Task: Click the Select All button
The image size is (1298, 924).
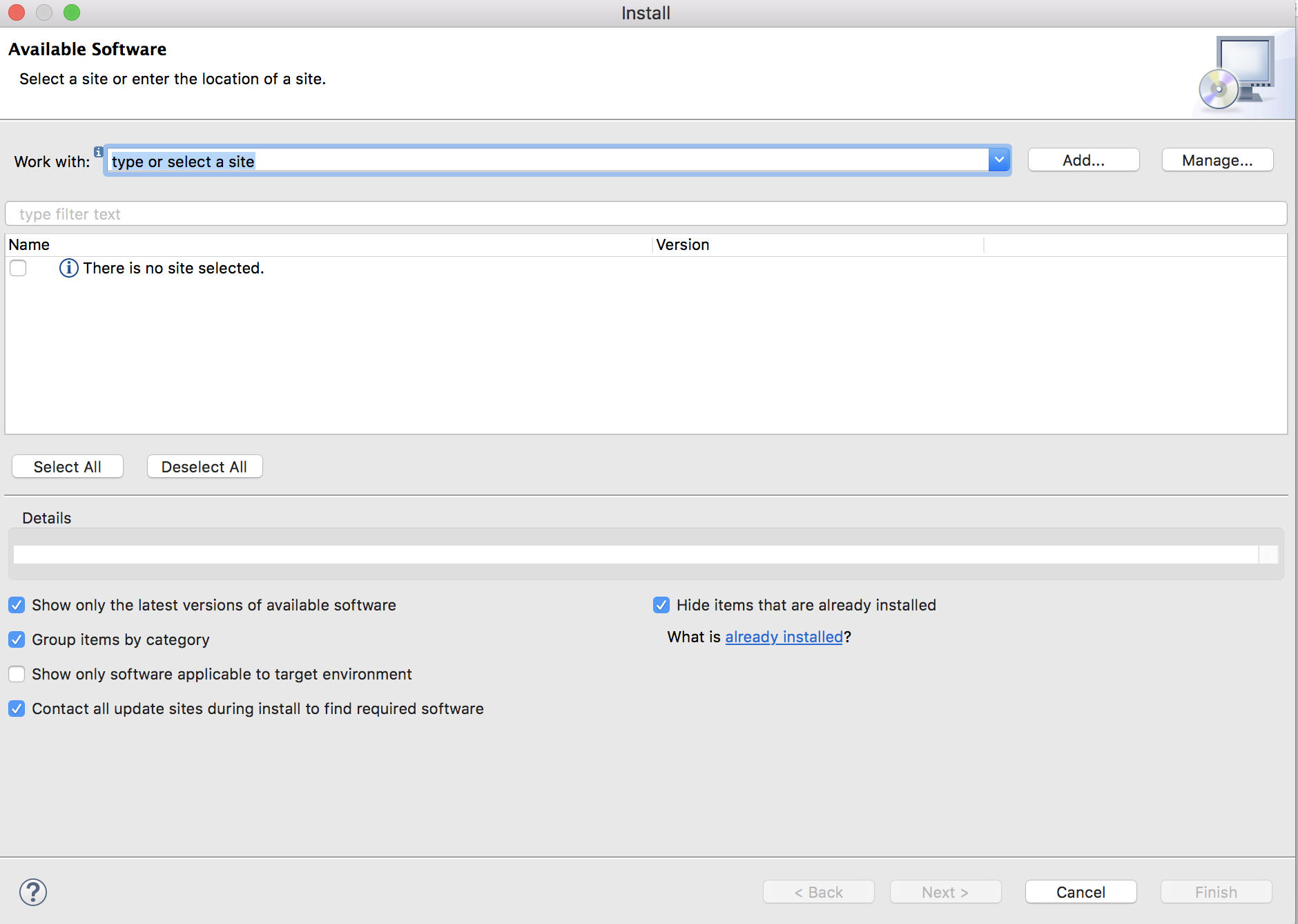Action: tap(68, 467)
